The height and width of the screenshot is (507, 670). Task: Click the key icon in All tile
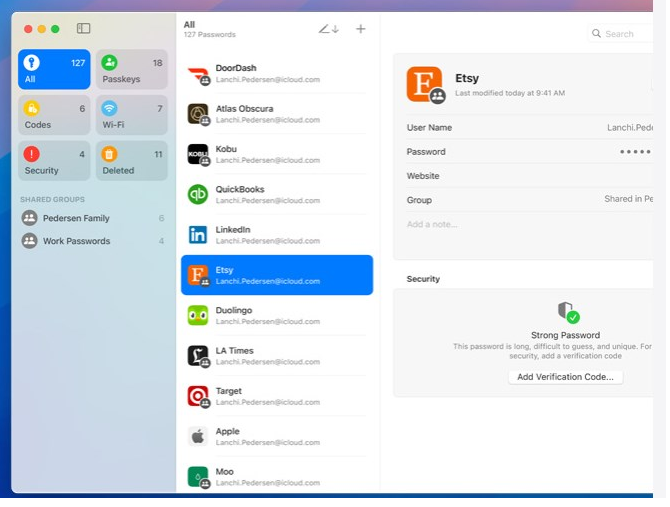[x=31, y=62]
